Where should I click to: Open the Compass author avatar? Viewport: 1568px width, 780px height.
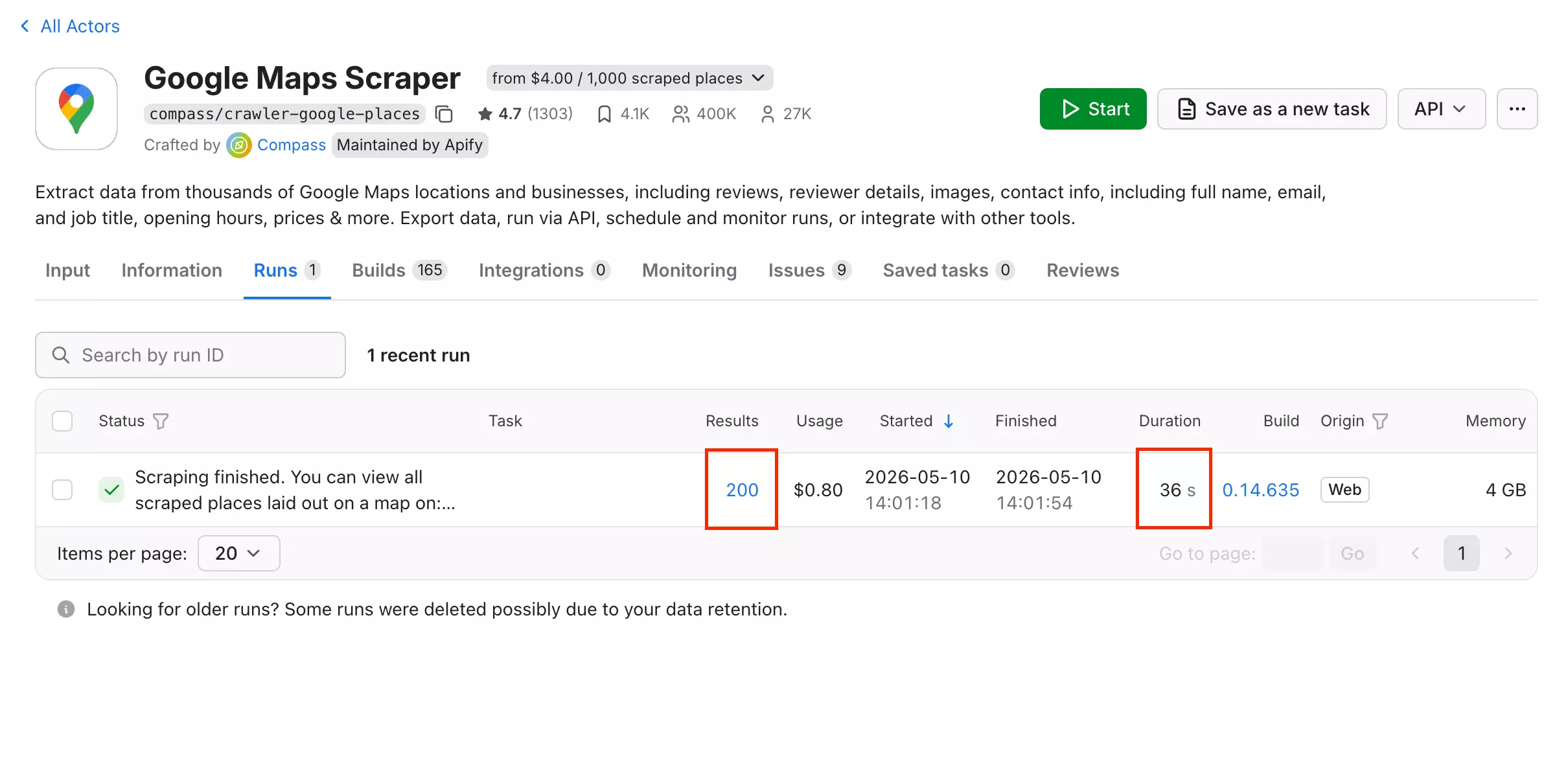pos(239,145)
